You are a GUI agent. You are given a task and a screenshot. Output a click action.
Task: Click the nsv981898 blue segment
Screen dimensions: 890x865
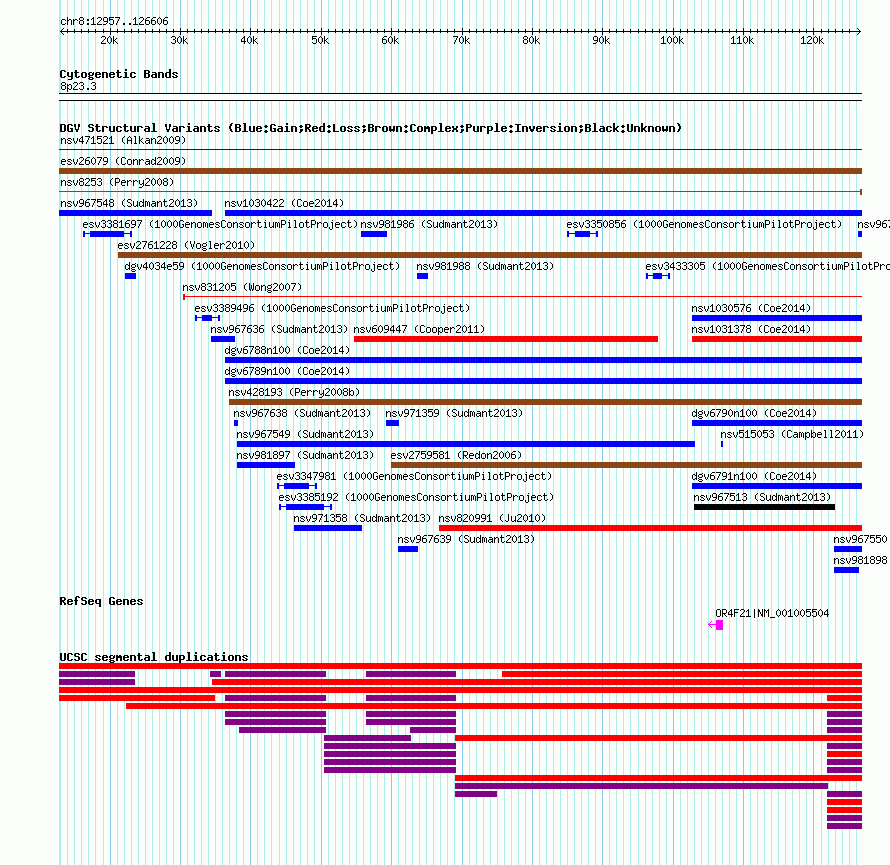[846, 570]
